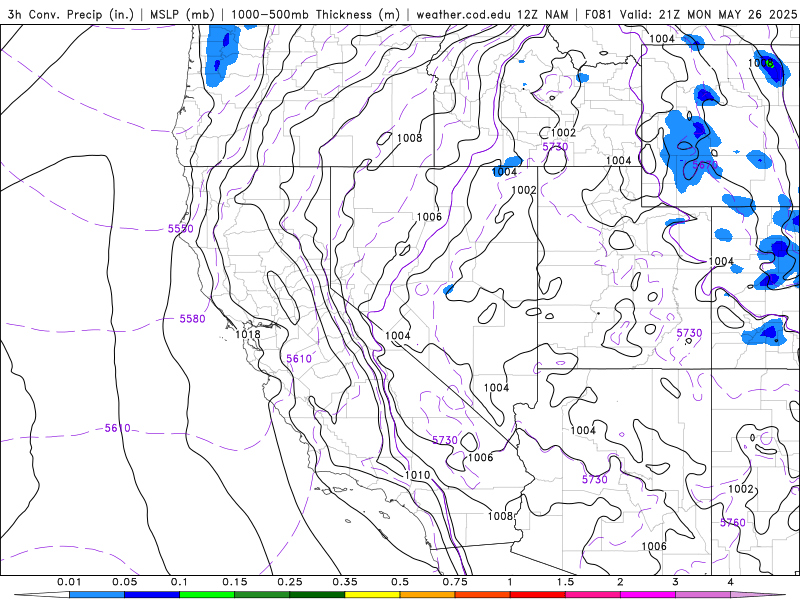Select the red 1–1.5 legend swatch
800x600 pixels.
pos(538,595)
